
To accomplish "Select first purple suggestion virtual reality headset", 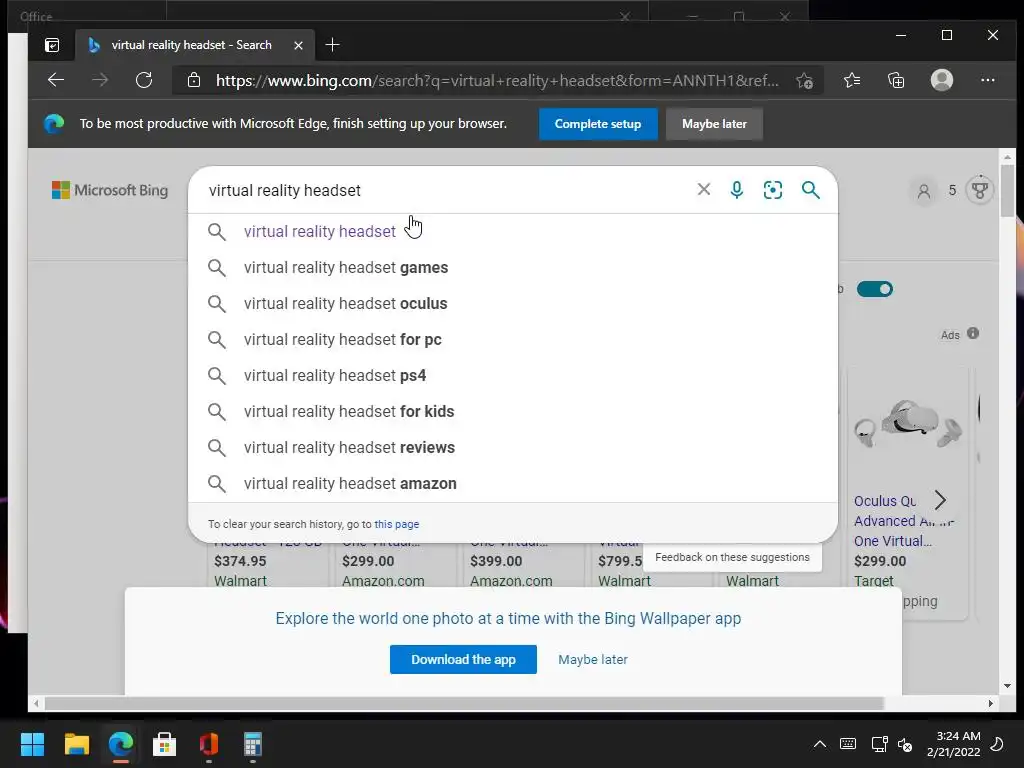I will [513, 232].
